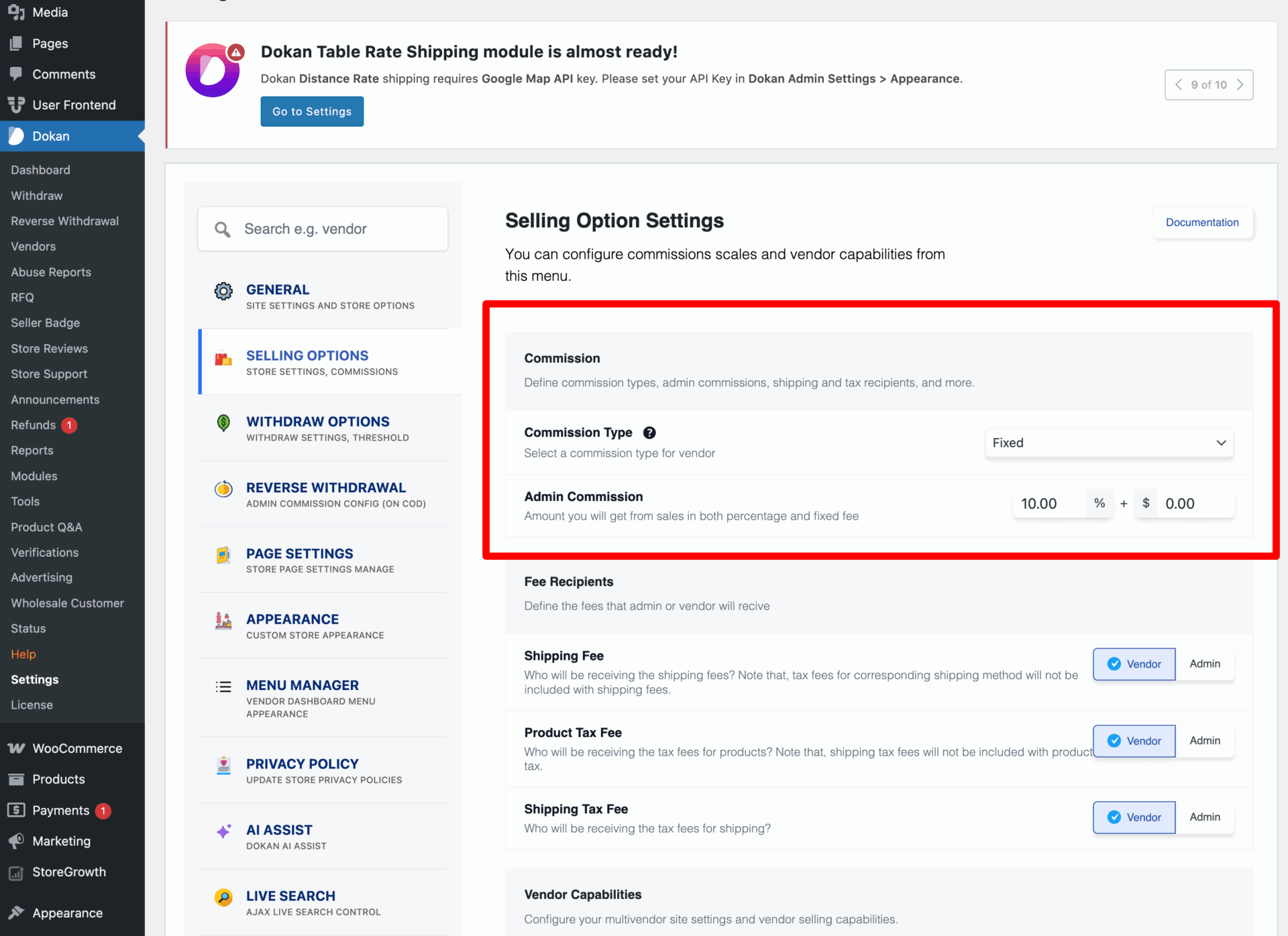1288x936 pixels.
Task: Click the Media sidebar icon
Action: [x=16, y=12]
